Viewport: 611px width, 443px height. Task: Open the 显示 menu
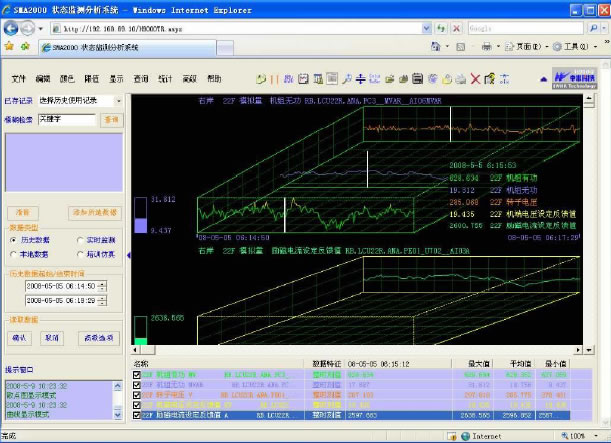pyautogui.click(x=116, y=79)
